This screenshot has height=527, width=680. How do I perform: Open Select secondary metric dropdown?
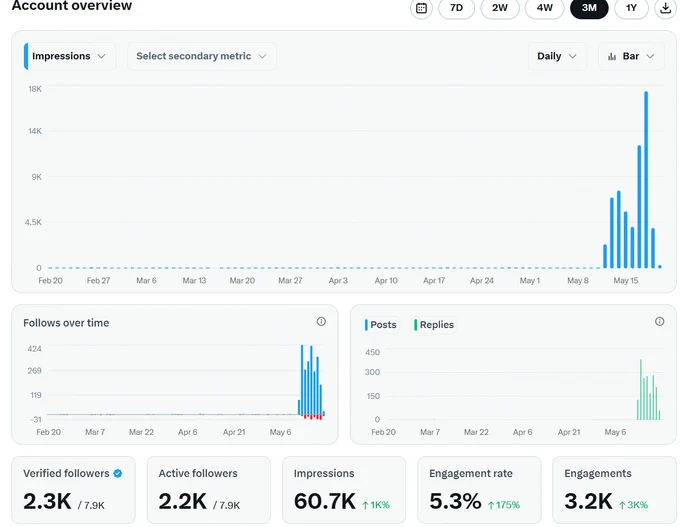[202, 56]
